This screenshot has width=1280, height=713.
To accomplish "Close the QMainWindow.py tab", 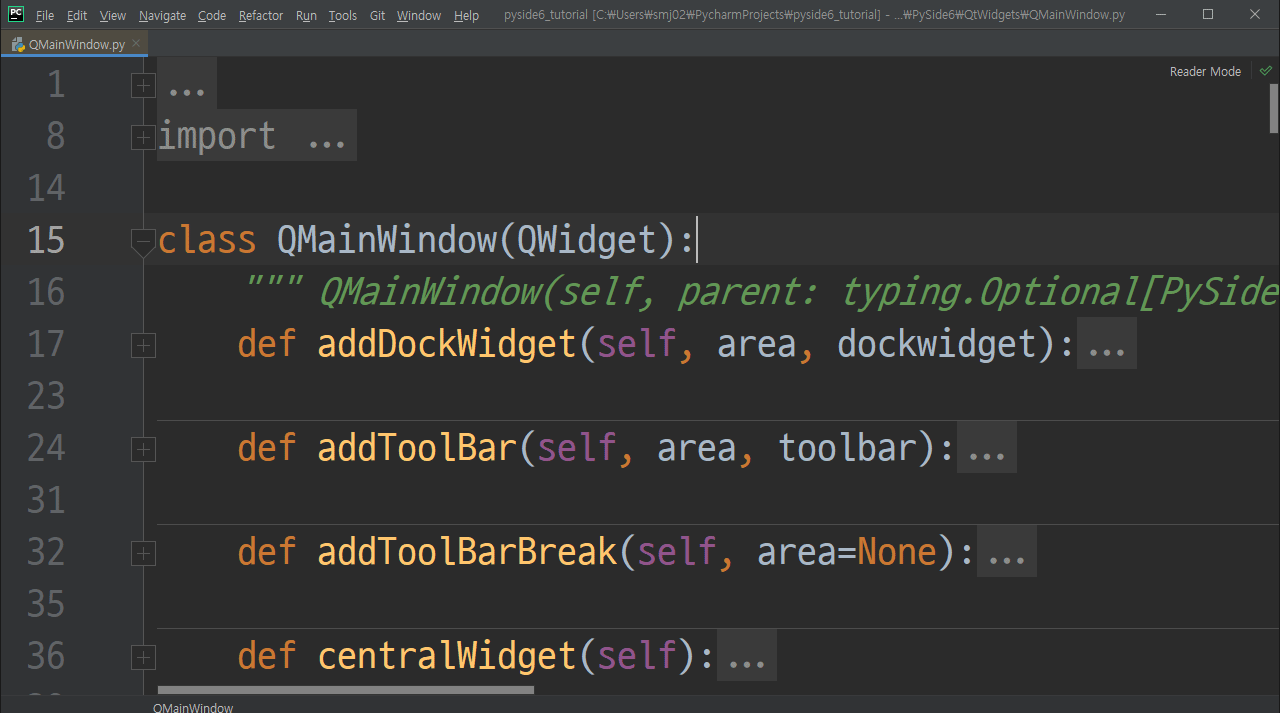I will (x=137, y=44).
